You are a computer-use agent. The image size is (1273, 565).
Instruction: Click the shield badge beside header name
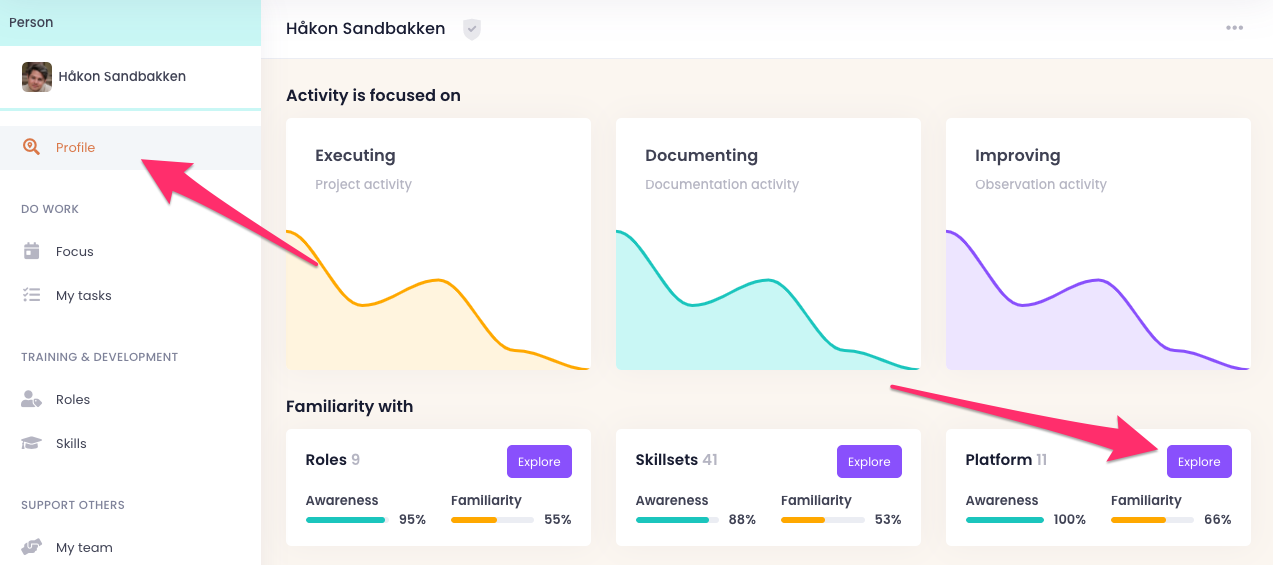click(472, 29)
